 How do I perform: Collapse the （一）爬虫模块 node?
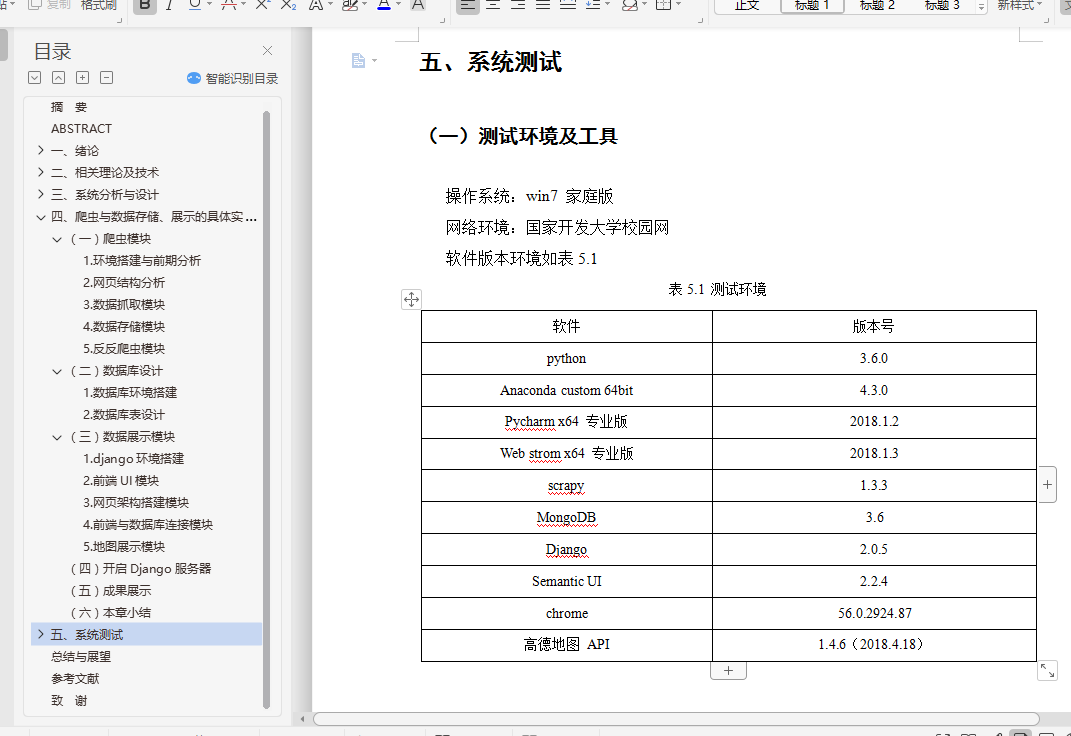click(57, 239)
